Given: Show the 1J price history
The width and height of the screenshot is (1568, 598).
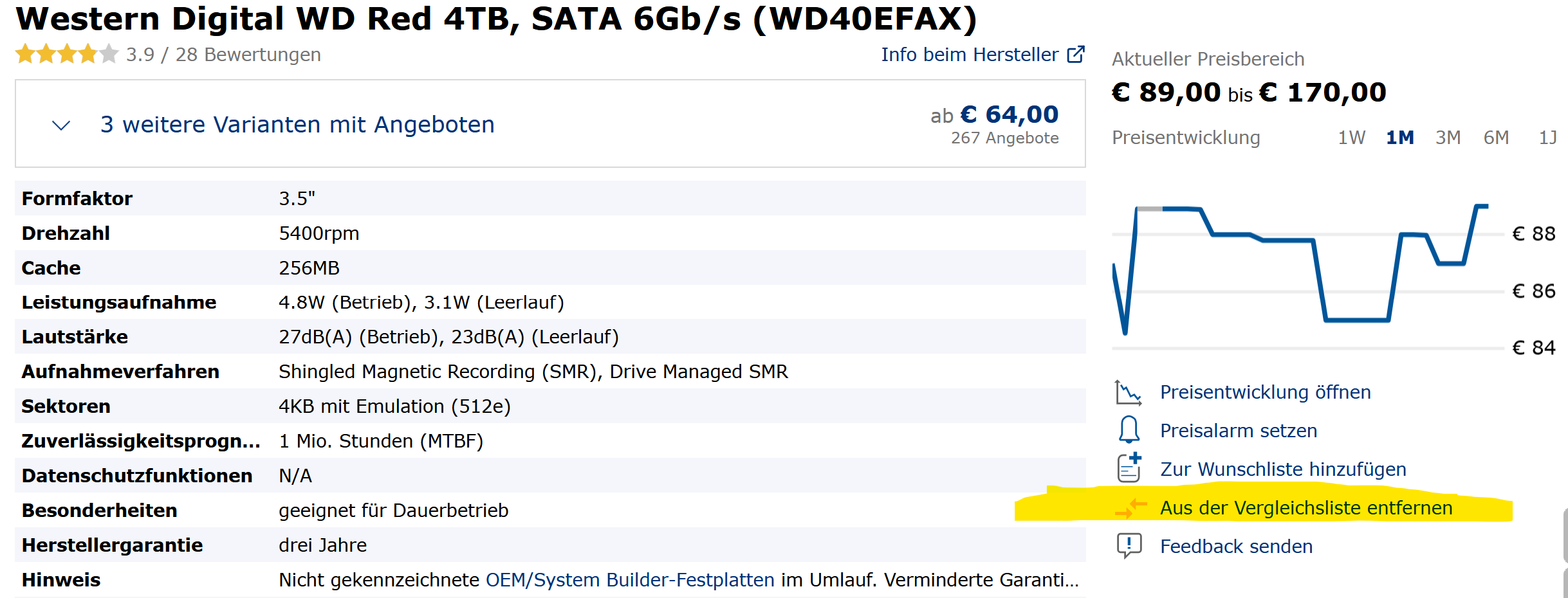Looking at the screenshot, I should coord(1547,138).
